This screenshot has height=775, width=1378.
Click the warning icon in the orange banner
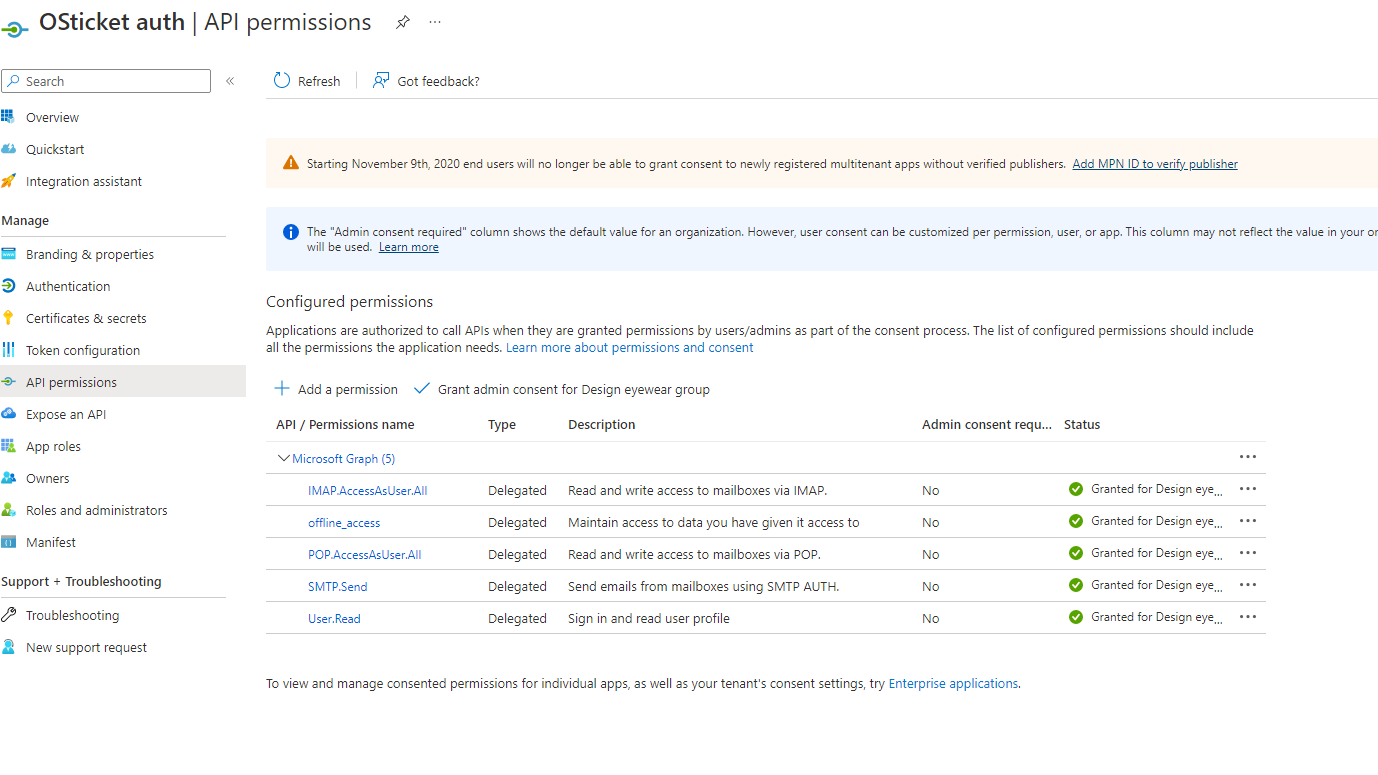[x=291, y=163]
